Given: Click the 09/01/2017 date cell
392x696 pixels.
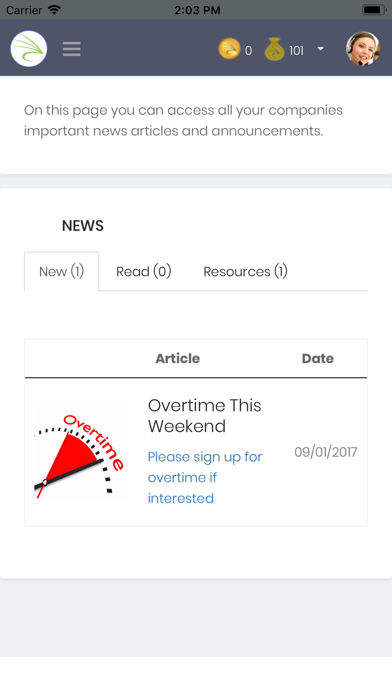Looking at the screenshot, I should click(325, 452).
